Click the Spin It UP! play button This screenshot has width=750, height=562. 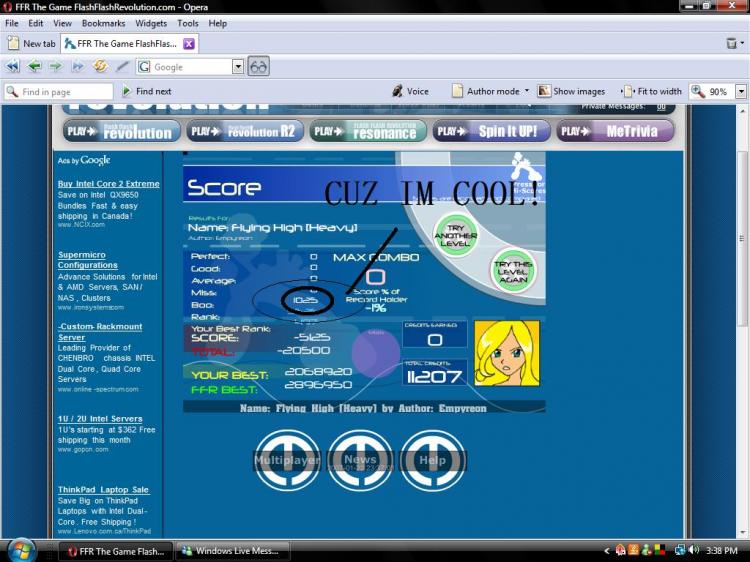tap(491, 131)
